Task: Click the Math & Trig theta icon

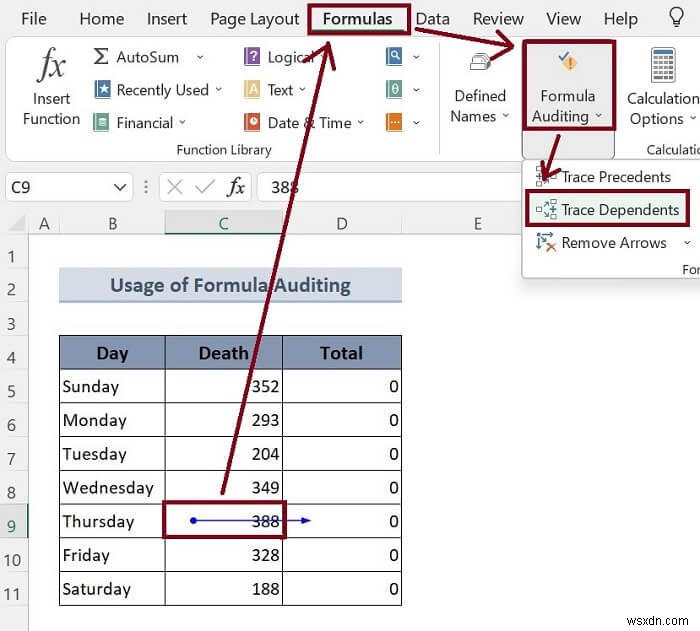Action: [x=394, y=89]
